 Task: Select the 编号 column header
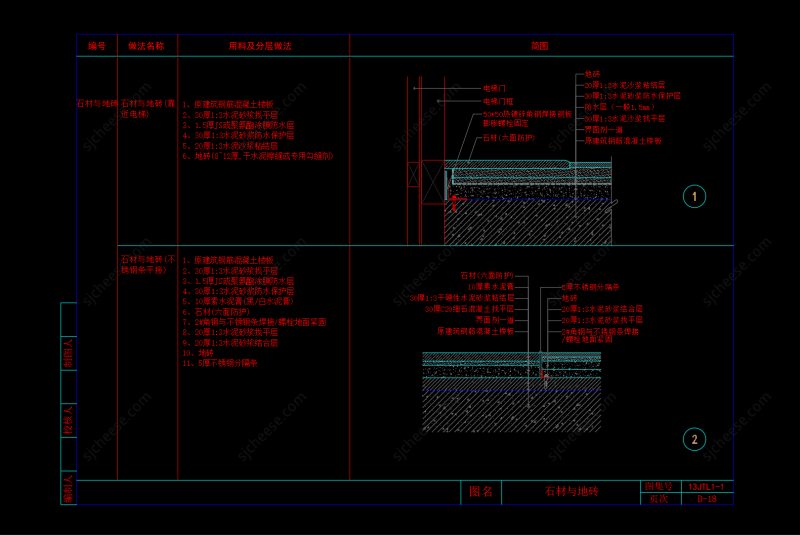click(97, 46)
